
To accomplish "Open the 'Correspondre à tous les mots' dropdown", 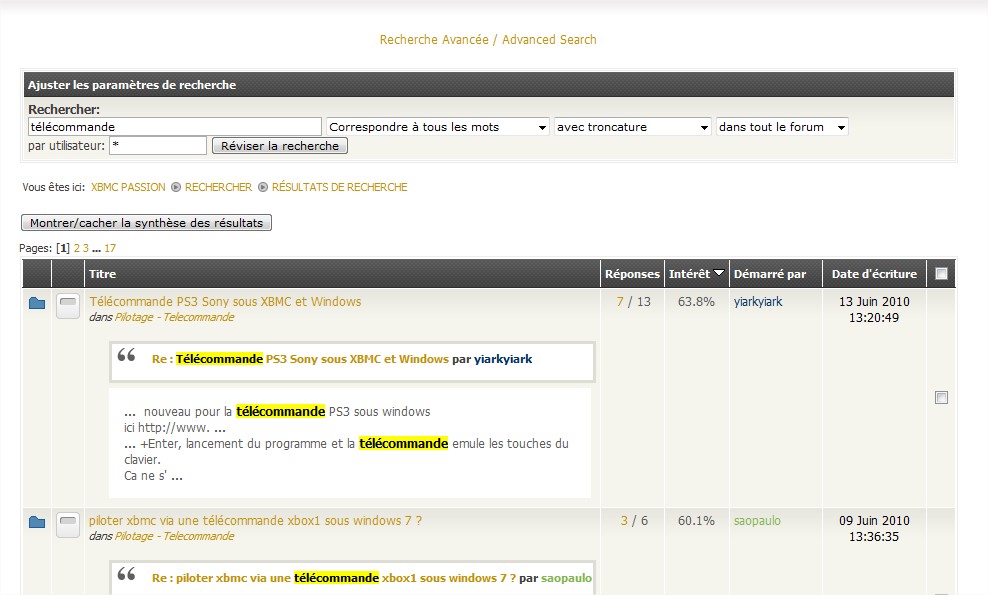I will point(438,127).
